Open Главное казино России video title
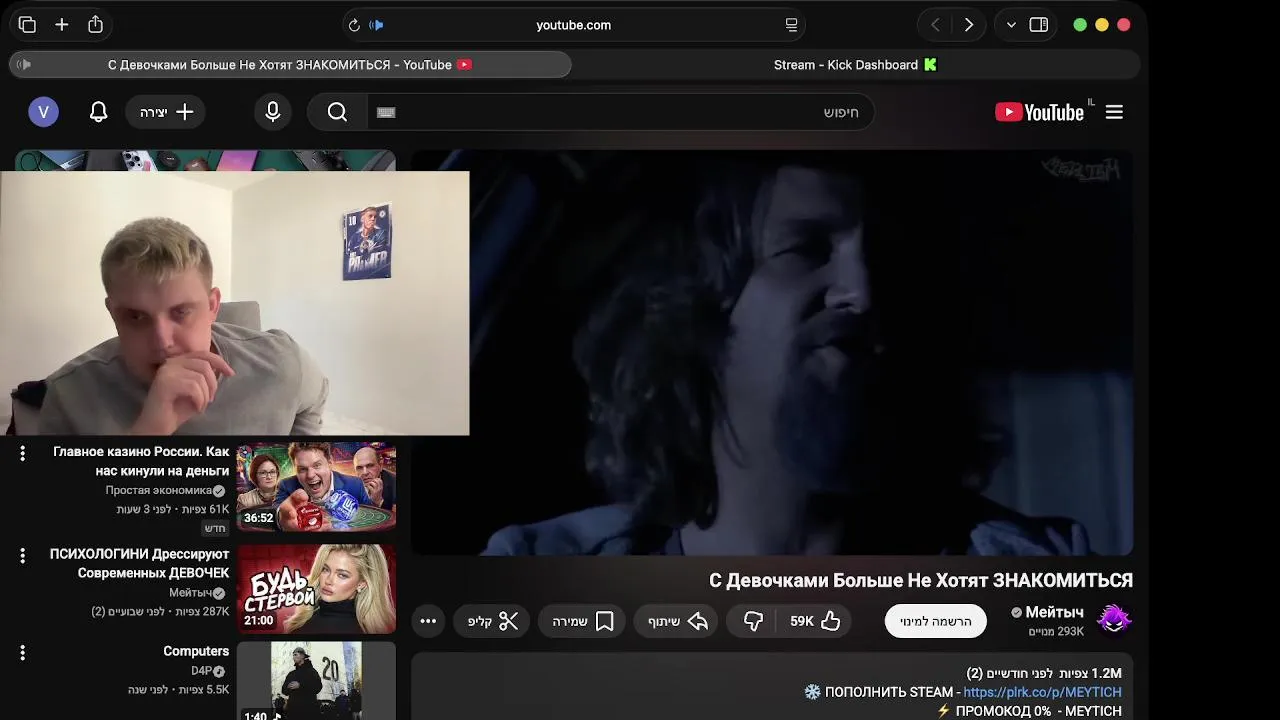The height and width of the screenshot is (720, 1280). (x=141, y=461)
